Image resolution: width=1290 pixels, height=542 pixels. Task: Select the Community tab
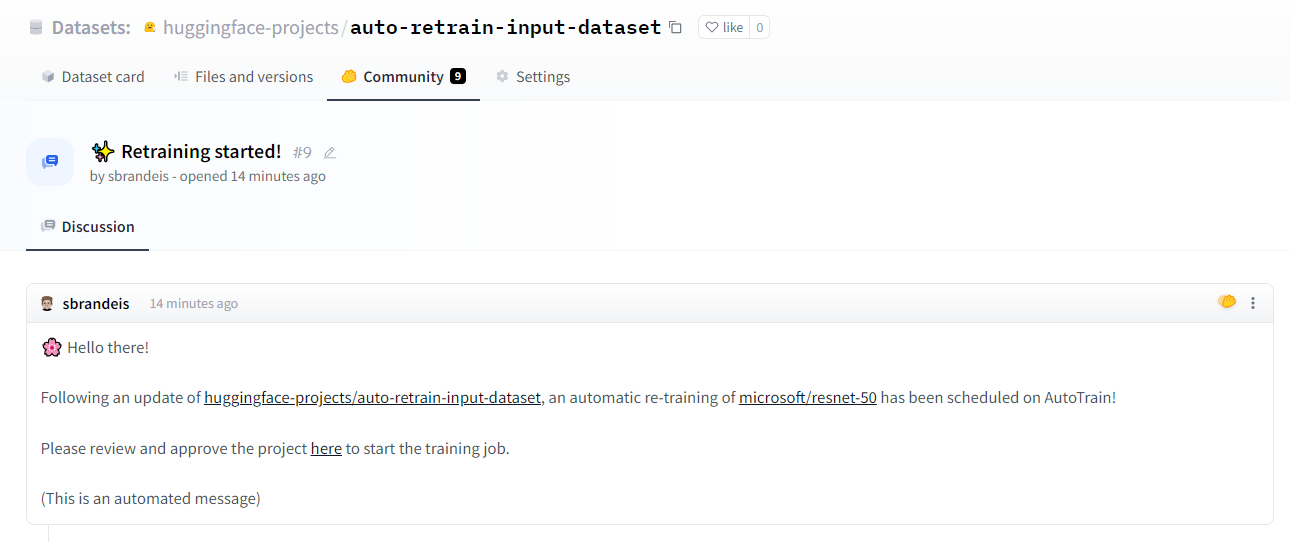(x=403, y=77)
